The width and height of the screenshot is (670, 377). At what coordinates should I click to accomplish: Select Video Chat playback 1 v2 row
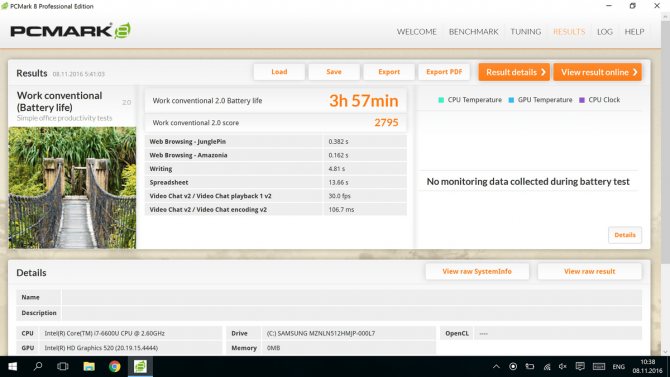pos(276,196)
